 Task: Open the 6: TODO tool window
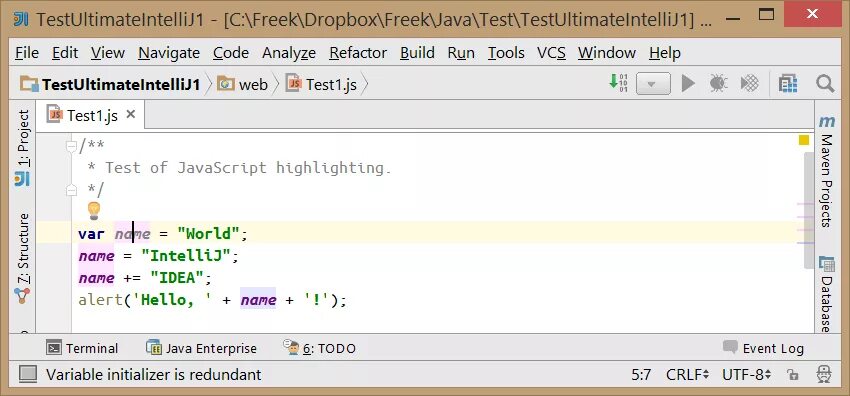(320, 348)
